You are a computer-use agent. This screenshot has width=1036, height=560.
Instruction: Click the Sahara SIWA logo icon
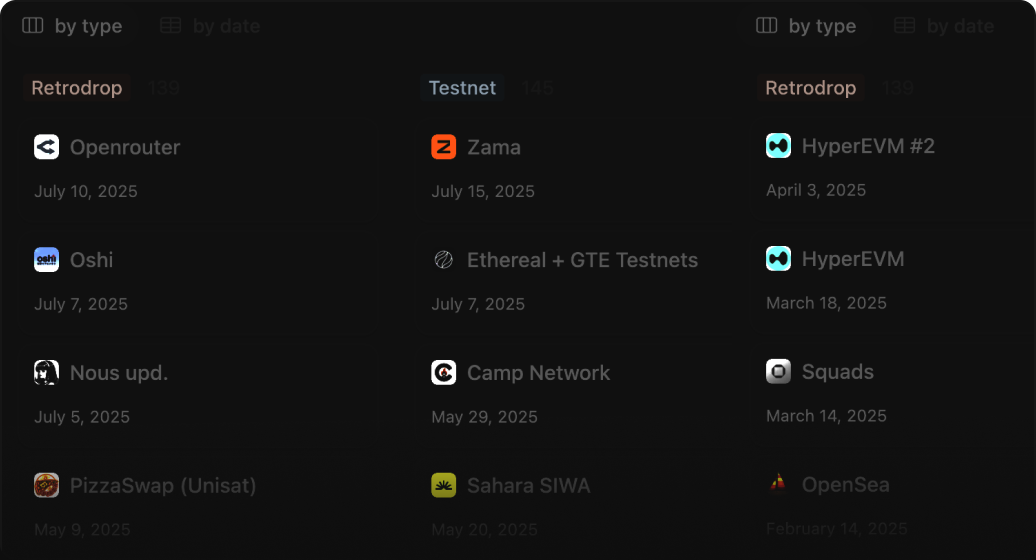coord(444,486)
